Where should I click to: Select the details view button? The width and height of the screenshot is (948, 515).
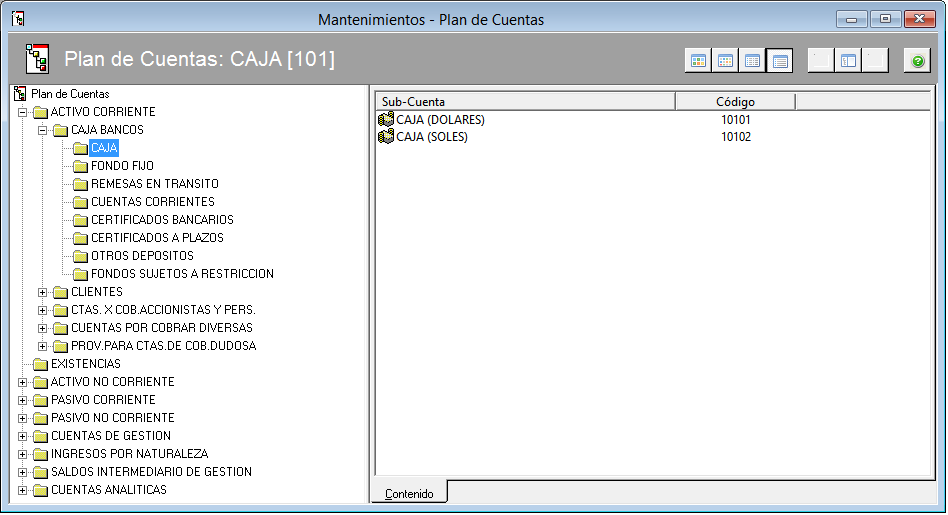(780, 61)
